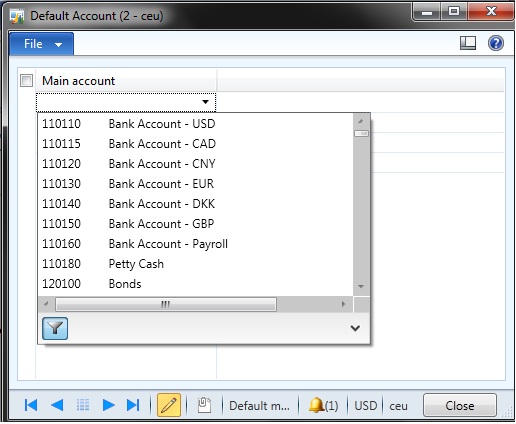
Task: Click the filter funnel icon
Action: click(x=55, y=329)
